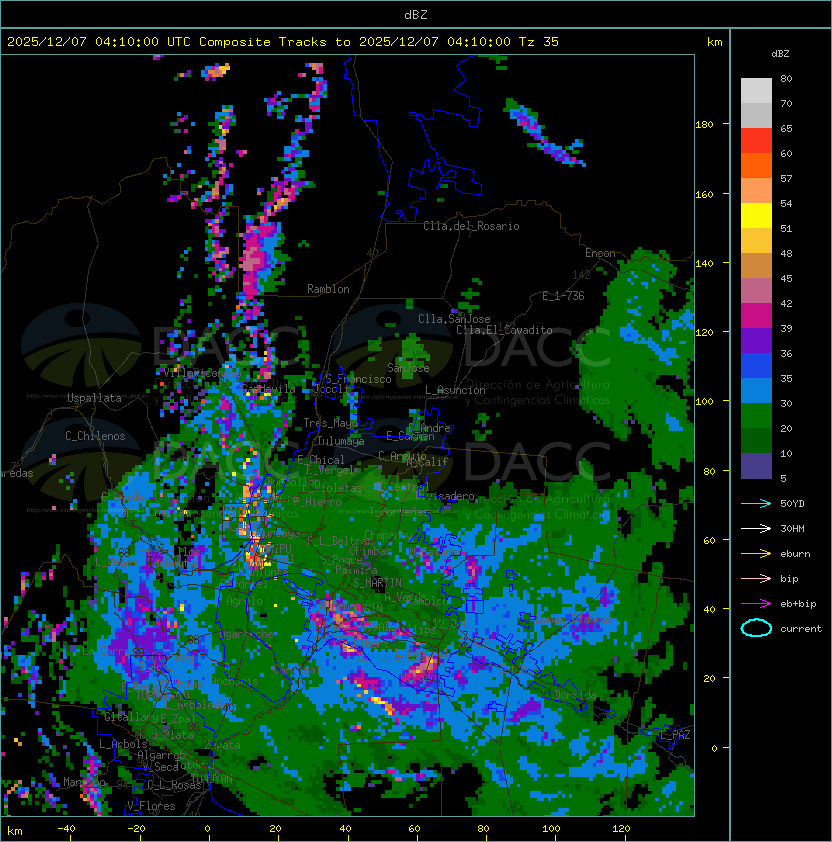
Task: Click the L_Asuncion place label
Action: pyautogui.click(x=455, y=390)
